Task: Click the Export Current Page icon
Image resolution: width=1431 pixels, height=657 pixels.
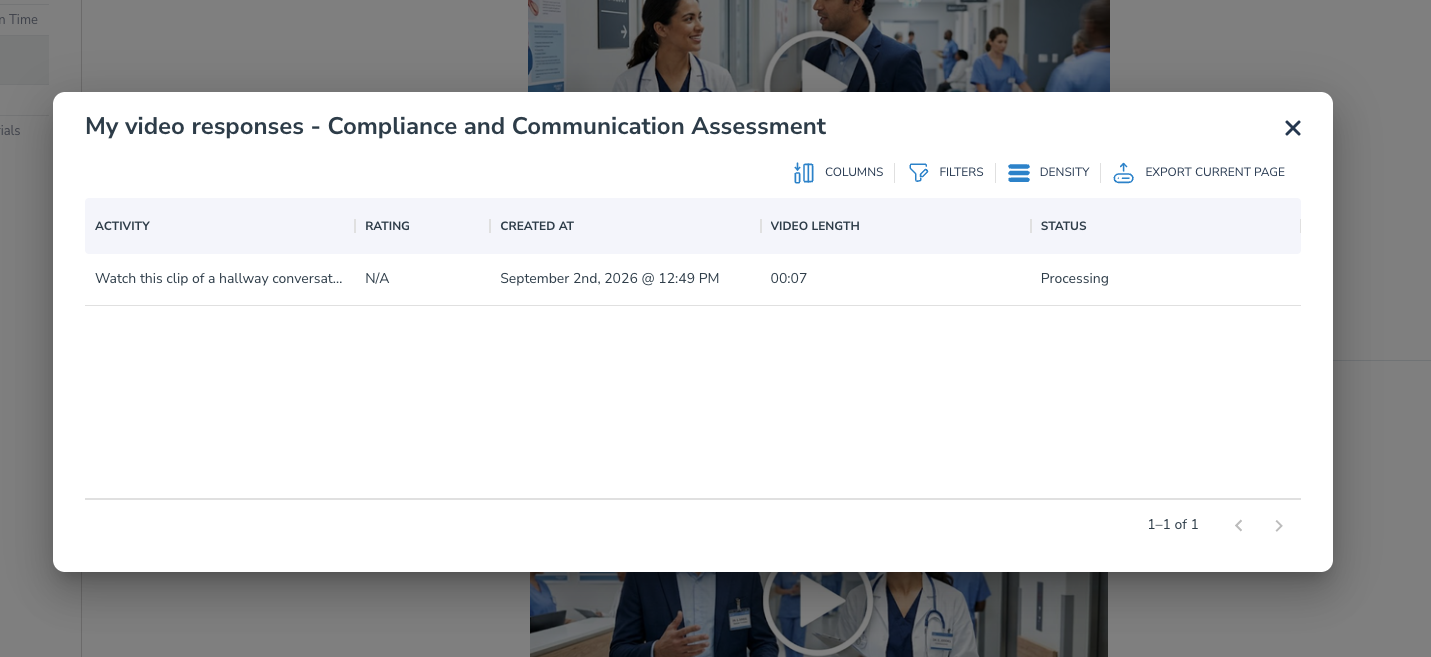Action: coord(1124,173)
